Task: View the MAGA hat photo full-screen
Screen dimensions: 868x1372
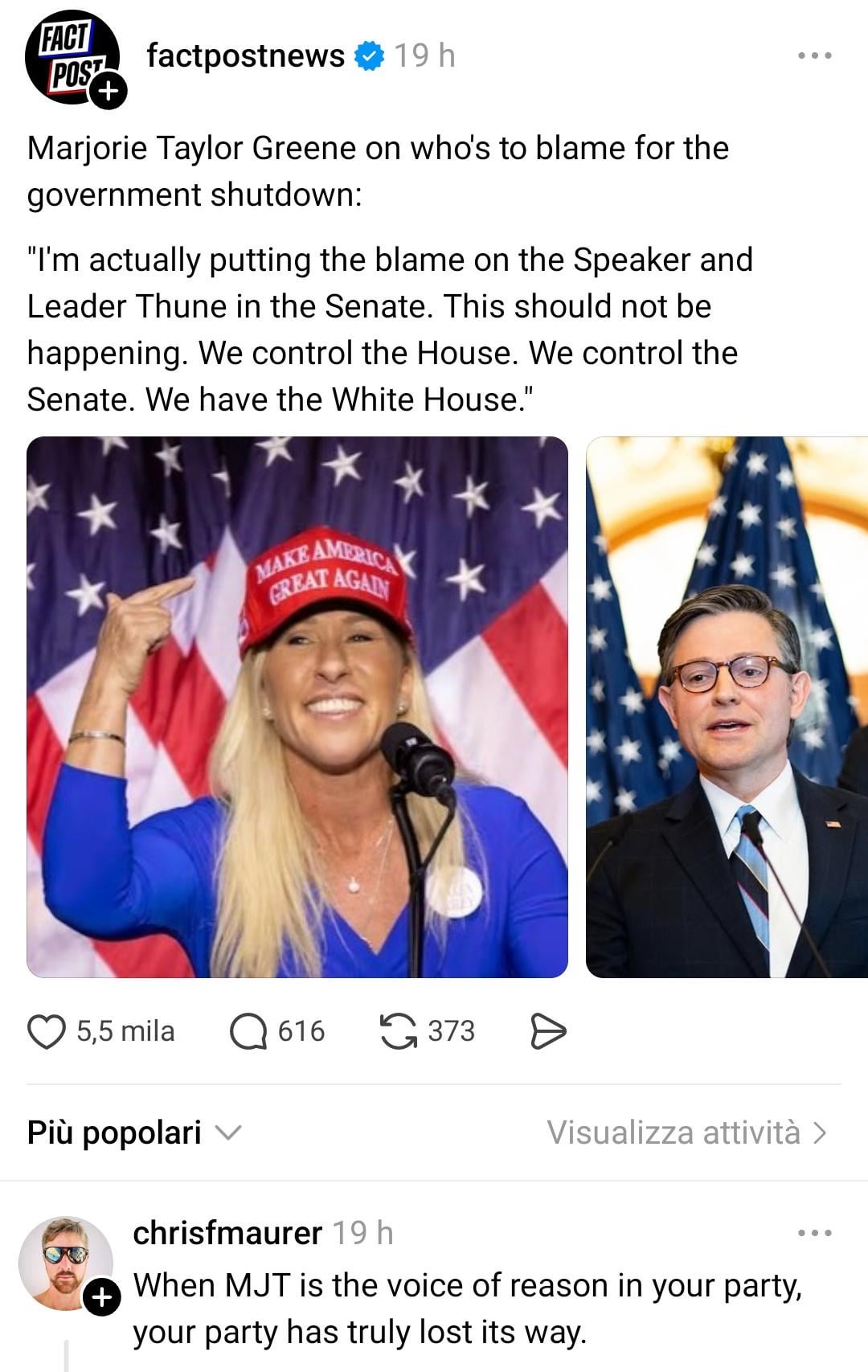Action: coord(297,707)
